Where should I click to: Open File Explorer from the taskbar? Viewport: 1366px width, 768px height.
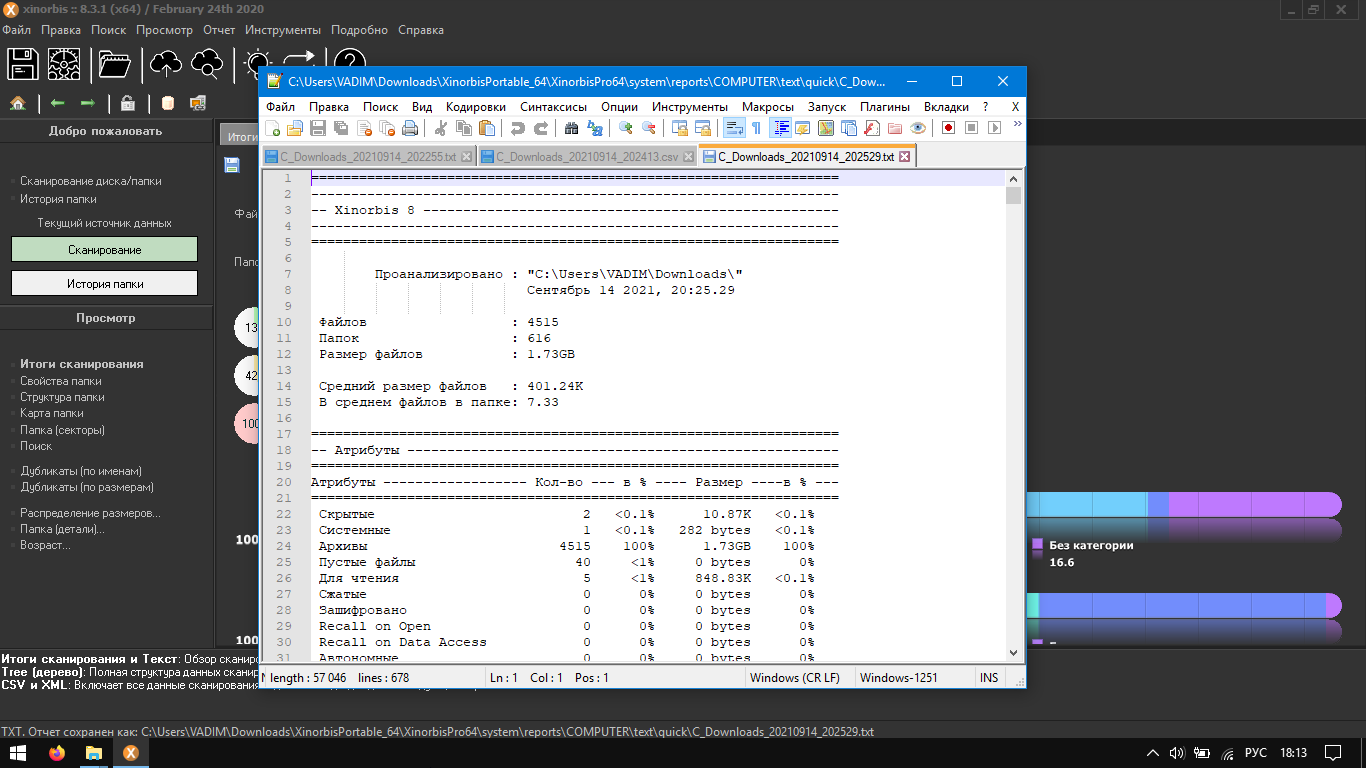94,753
